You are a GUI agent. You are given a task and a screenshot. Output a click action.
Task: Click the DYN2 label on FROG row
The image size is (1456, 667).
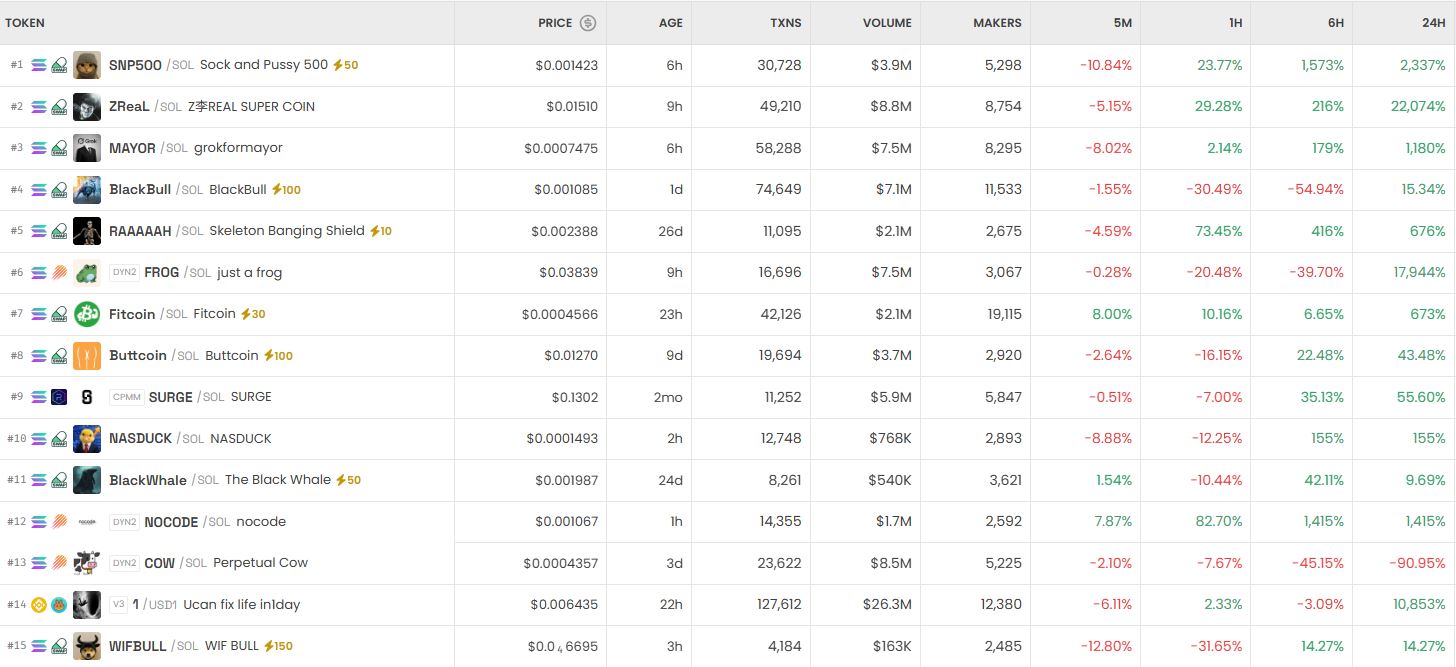tap(124, 272)
